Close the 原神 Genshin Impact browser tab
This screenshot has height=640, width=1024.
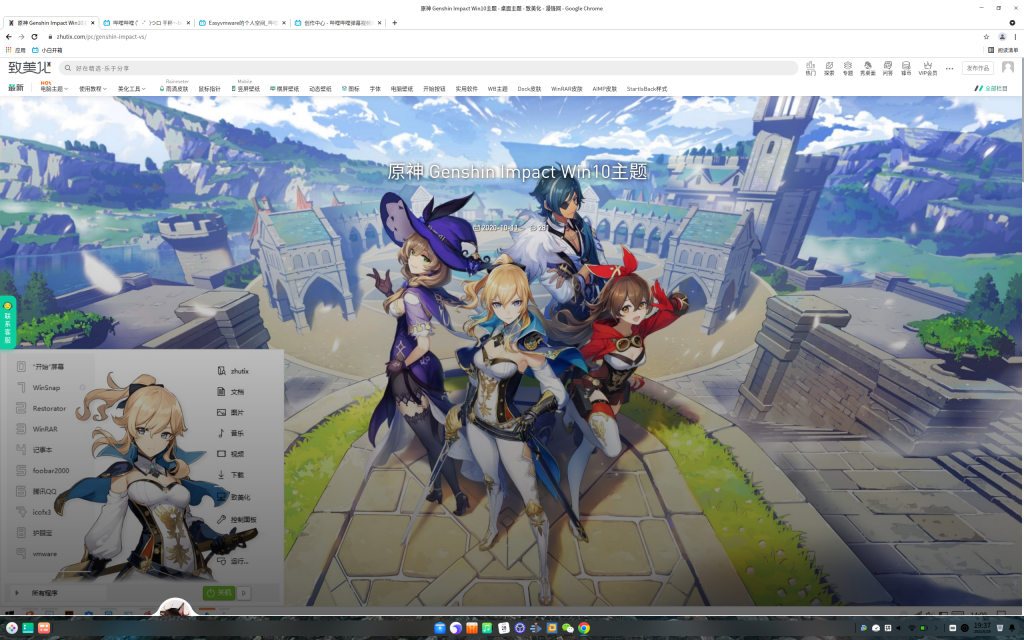(93, 23)
